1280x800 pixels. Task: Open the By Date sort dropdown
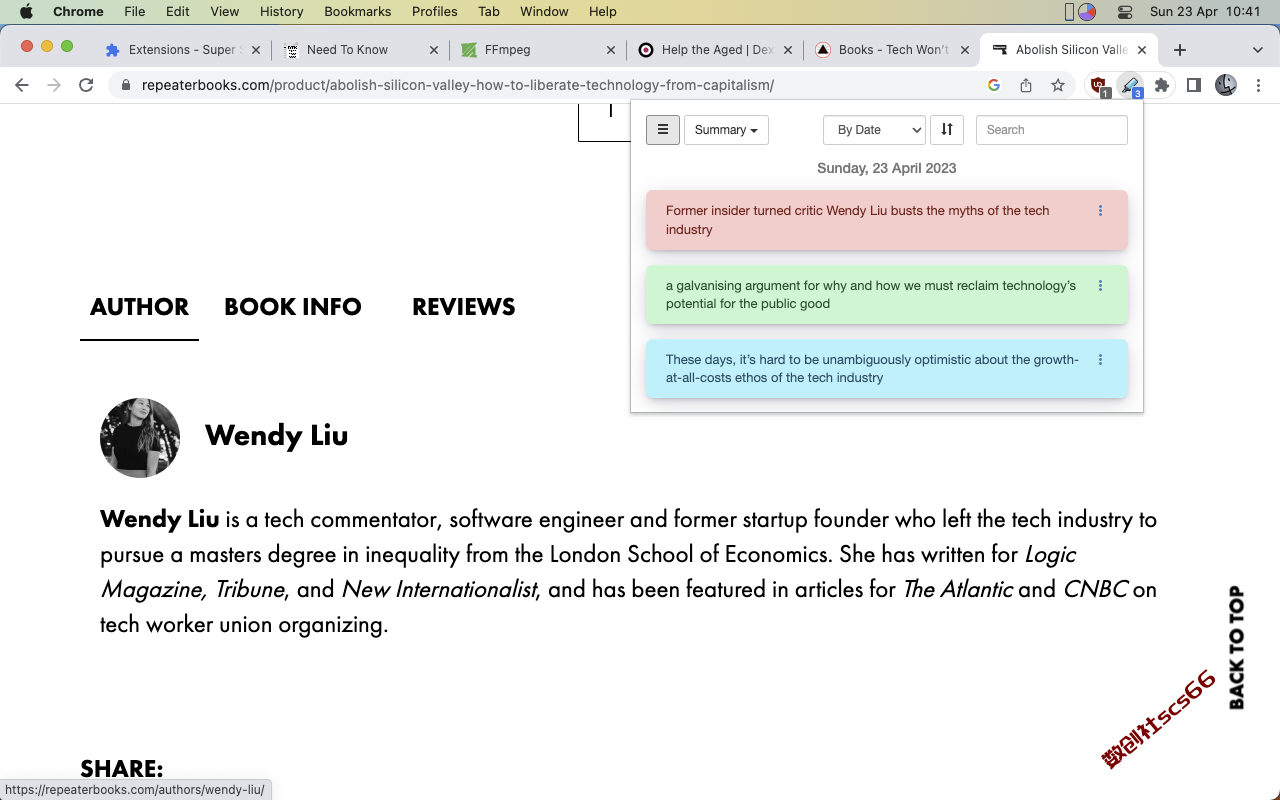pyautogui.click(x=874, y=130)
